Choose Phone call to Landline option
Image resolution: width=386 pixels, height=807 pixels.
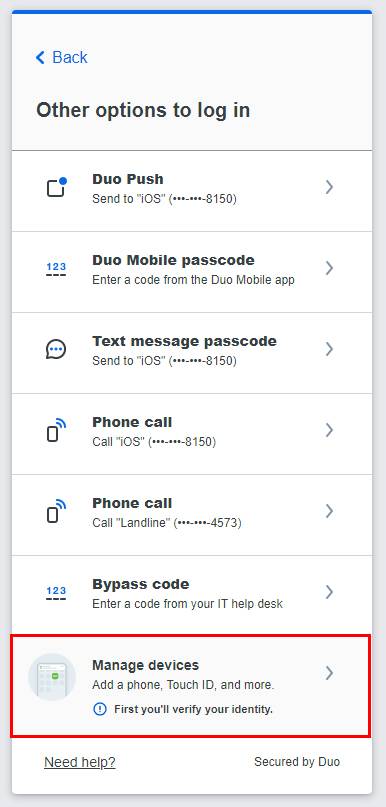coord(192,515)
